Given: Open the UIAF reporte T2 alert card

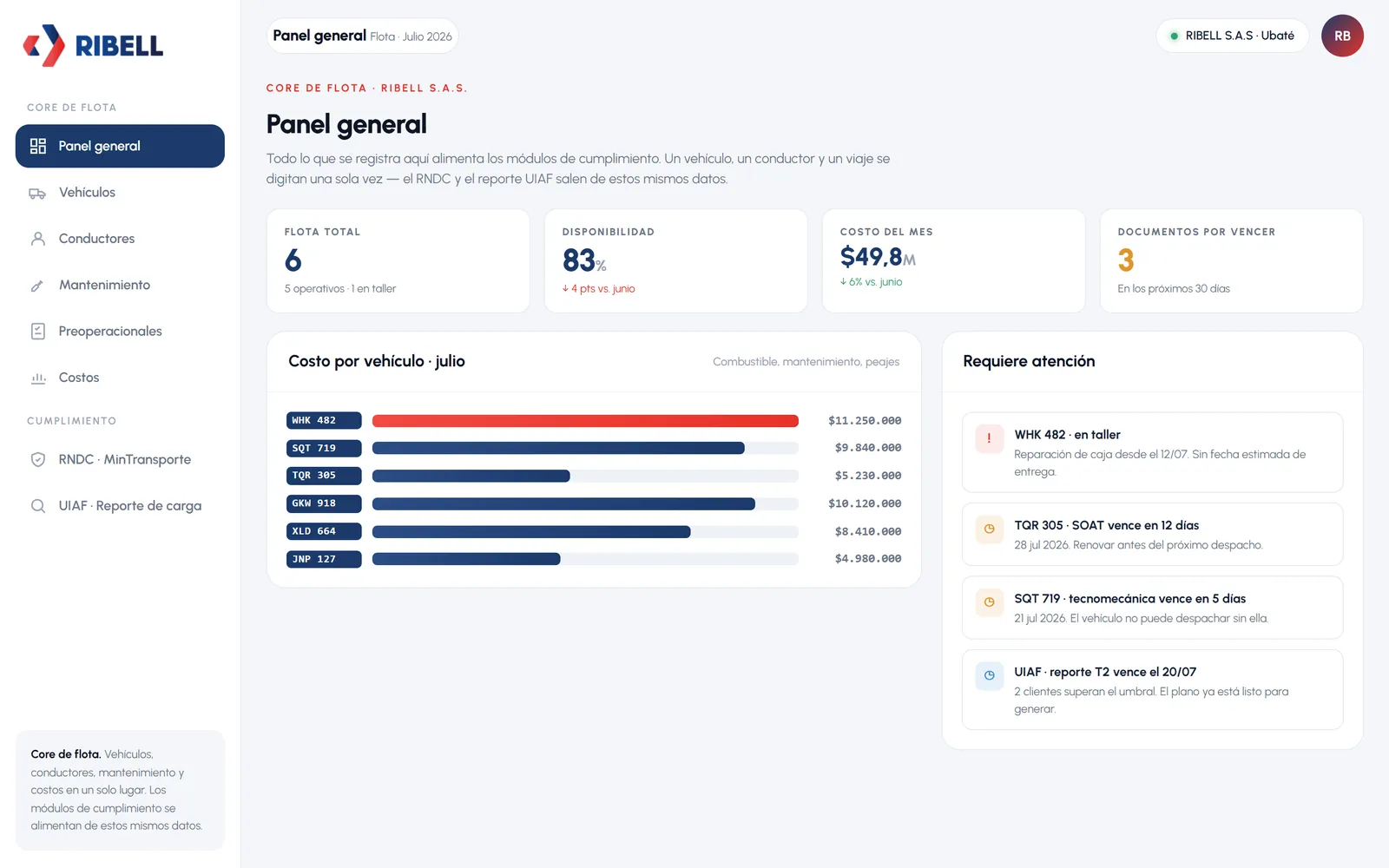Looking at the screenshot, I should [x=1152, y=690].
